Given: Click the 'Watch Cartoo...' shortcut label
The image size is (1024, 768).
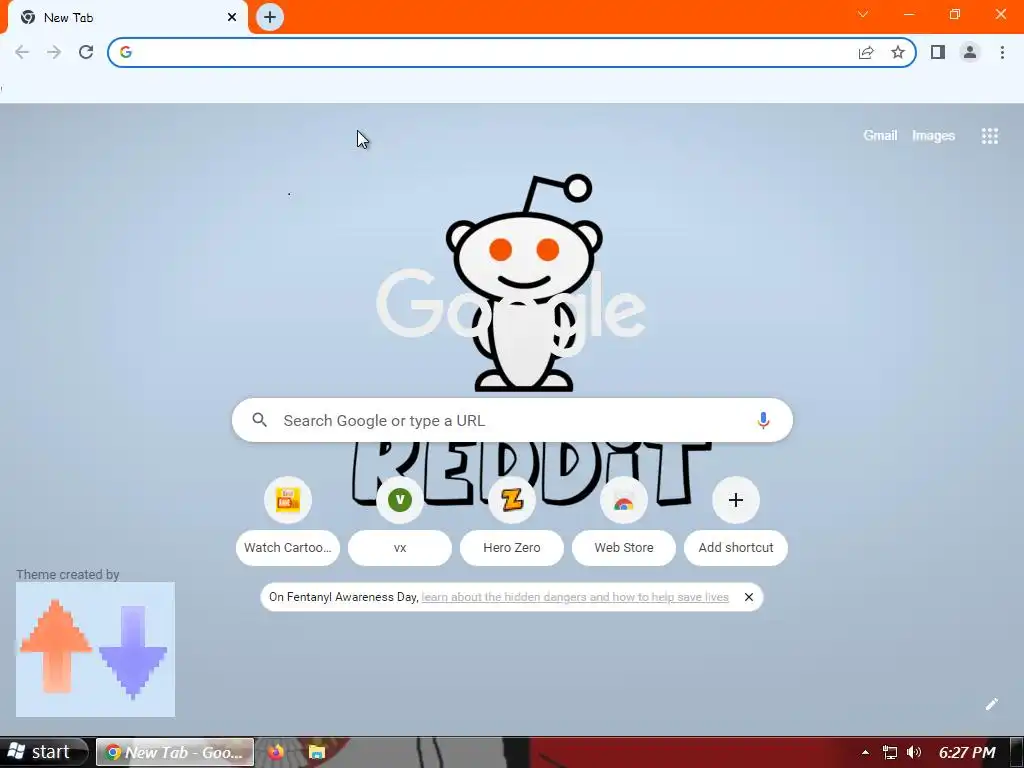Looking at the screenshot, I should [288, 547].
